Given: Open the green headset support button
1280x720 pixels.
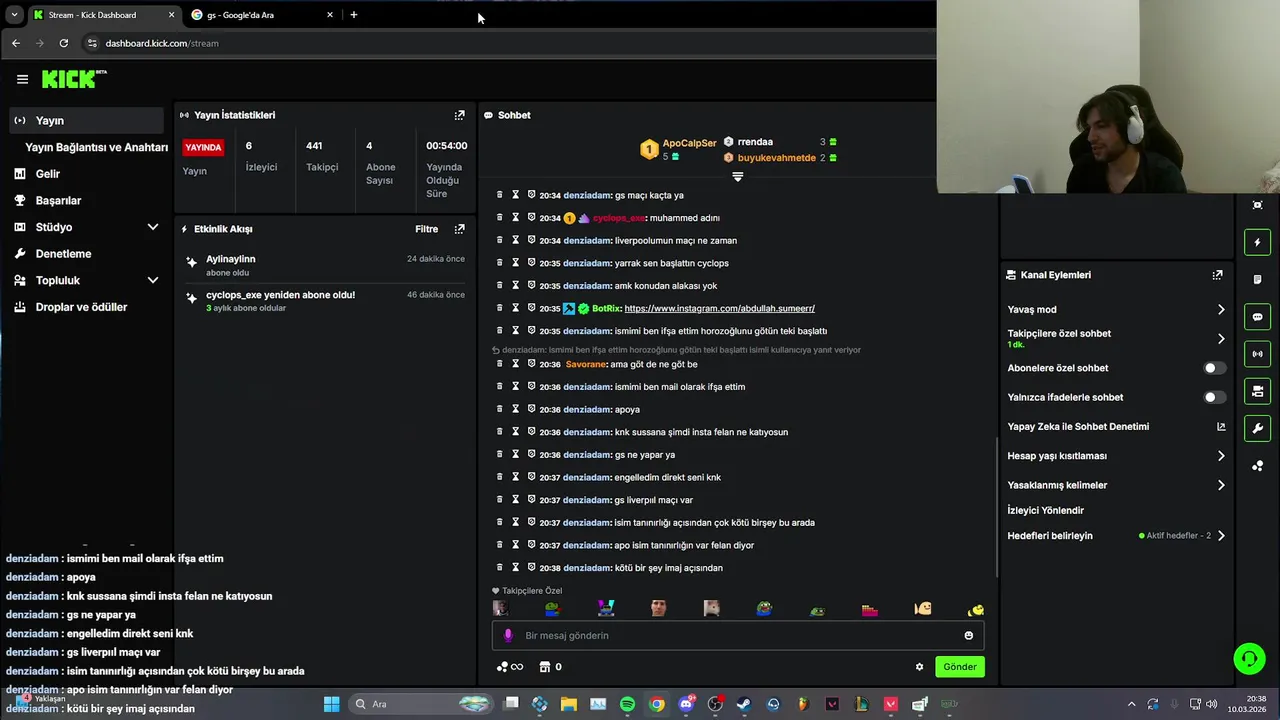Looking at the screenshot, I should point(1248,659).
